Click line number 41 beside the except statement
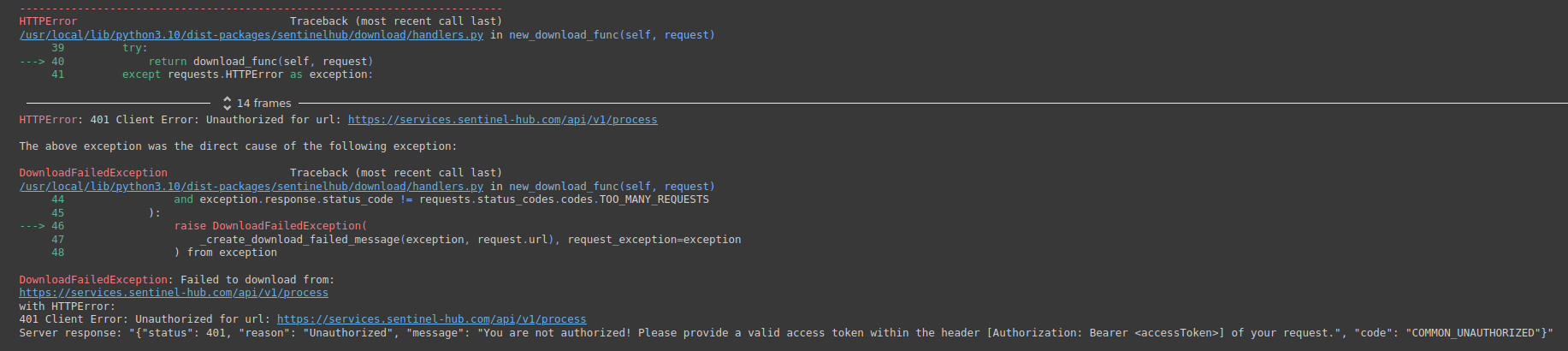The image size is (1568, 351). [57, 74]
